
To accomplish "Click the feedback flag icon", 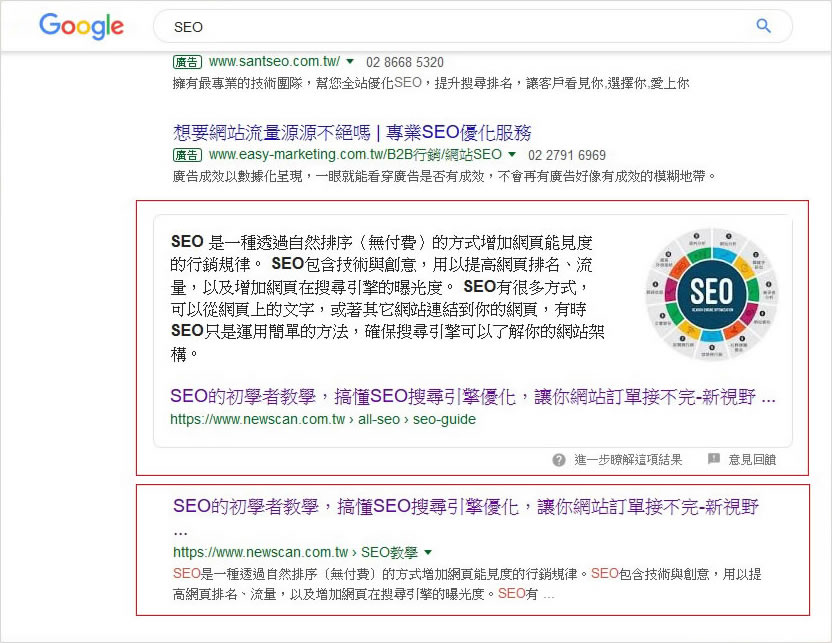I will click(714, 460).
